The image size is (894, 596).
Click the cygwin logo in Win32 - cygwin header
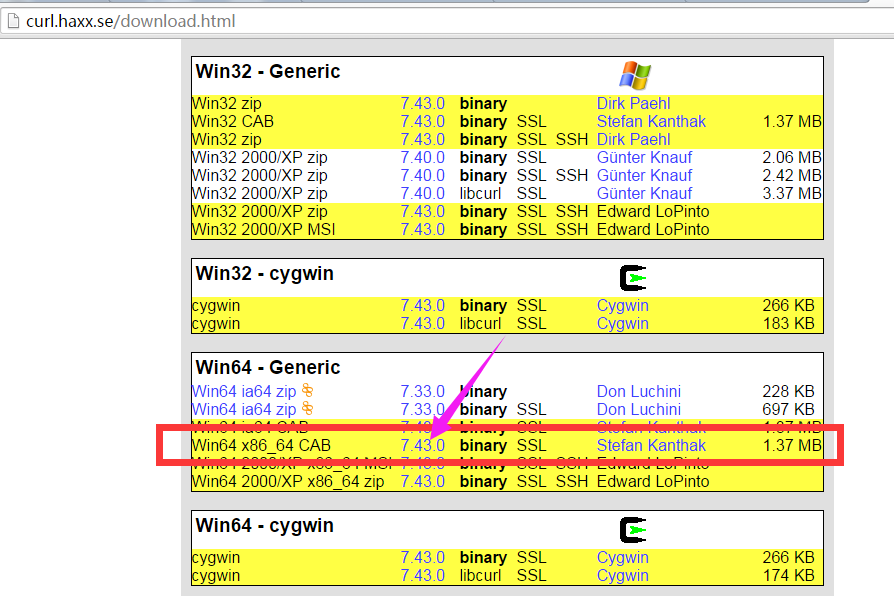(x=633, y=278)
